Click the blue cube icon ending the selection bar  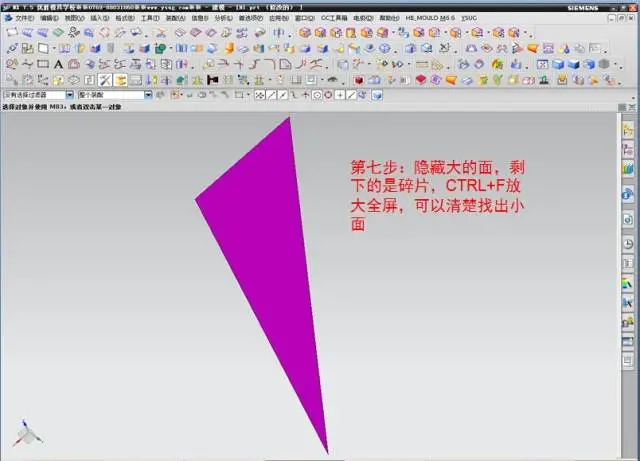pyautogui.click(x=377, y=96)
